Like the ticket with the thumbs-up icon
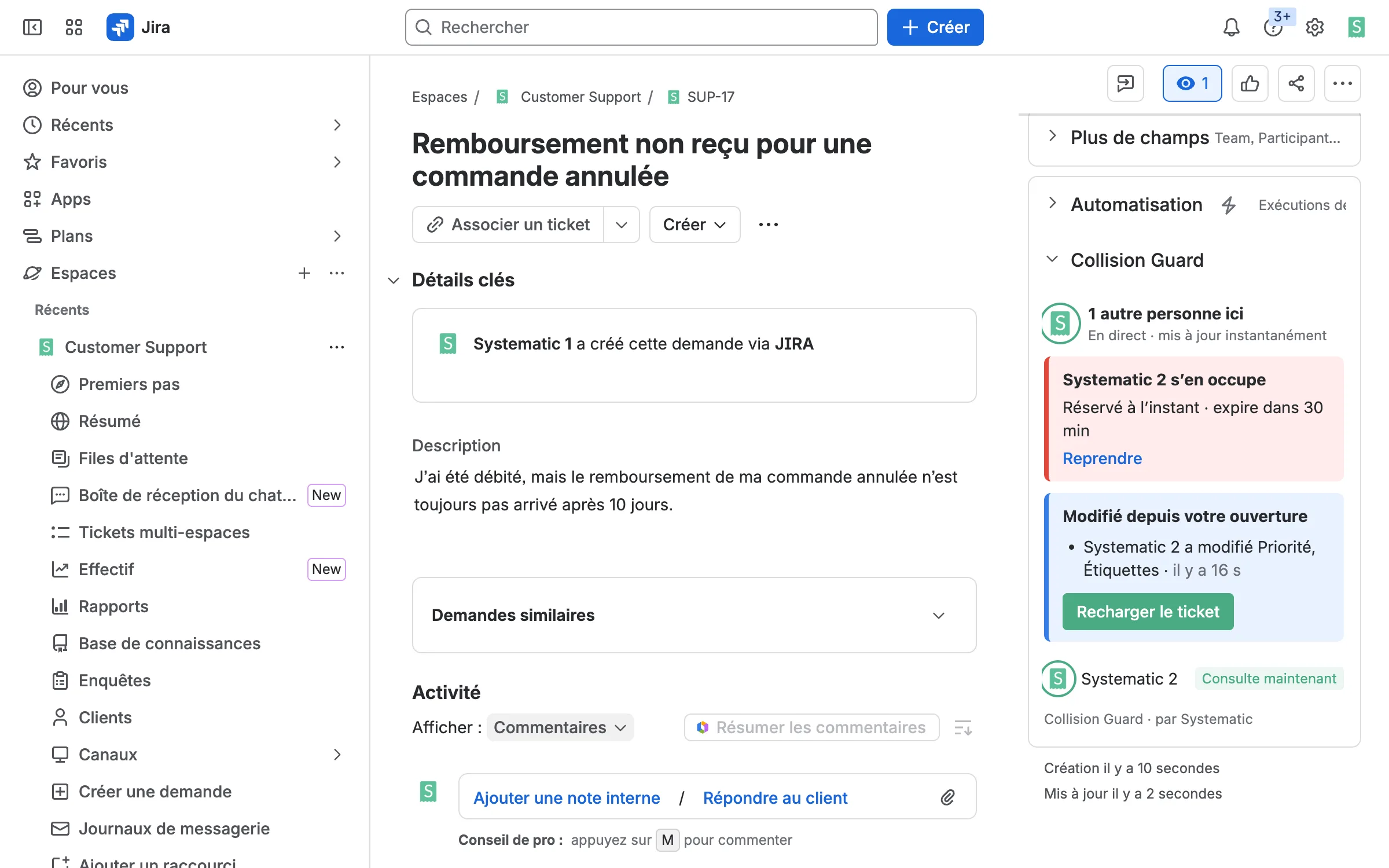1389x868 pixels. (1250, 83)
